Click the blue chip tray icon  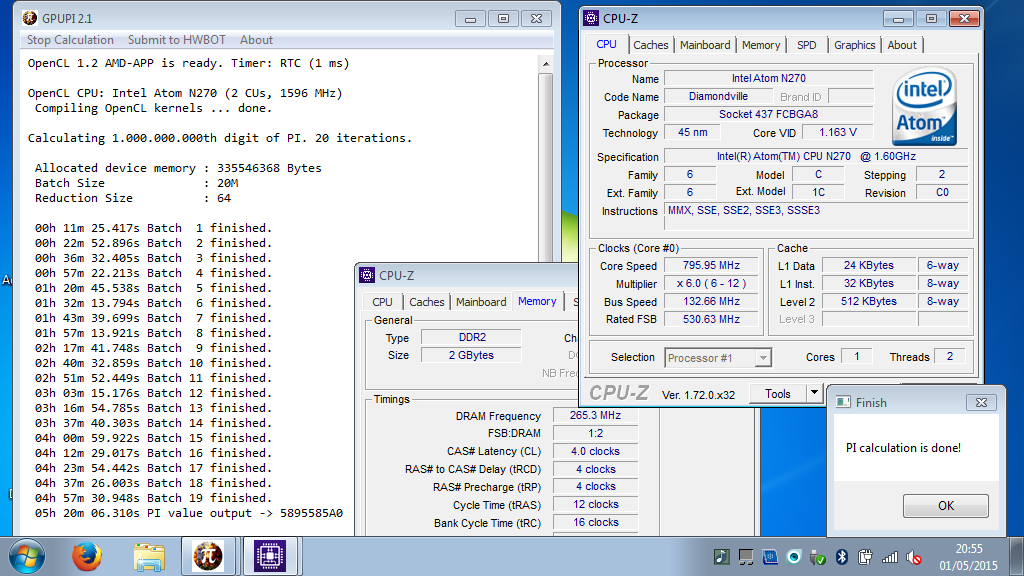click(x=770, y=557)
